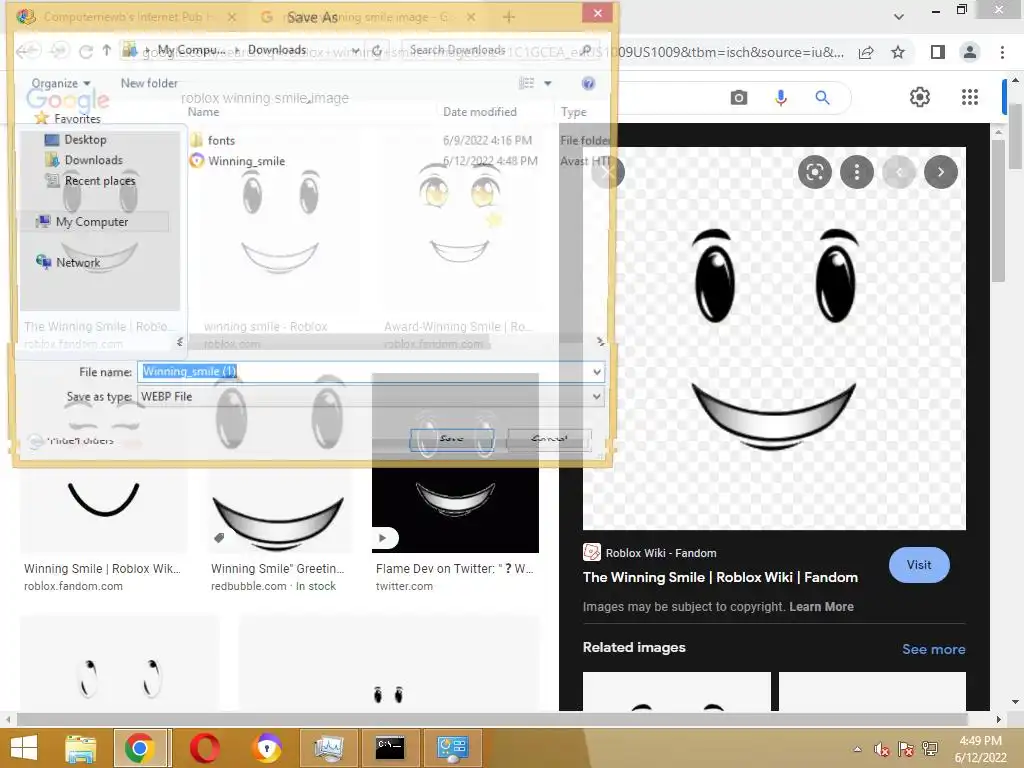Screen dimensions: 1024x768
Task: Click the voice search microphone icon
Action: 780,98
